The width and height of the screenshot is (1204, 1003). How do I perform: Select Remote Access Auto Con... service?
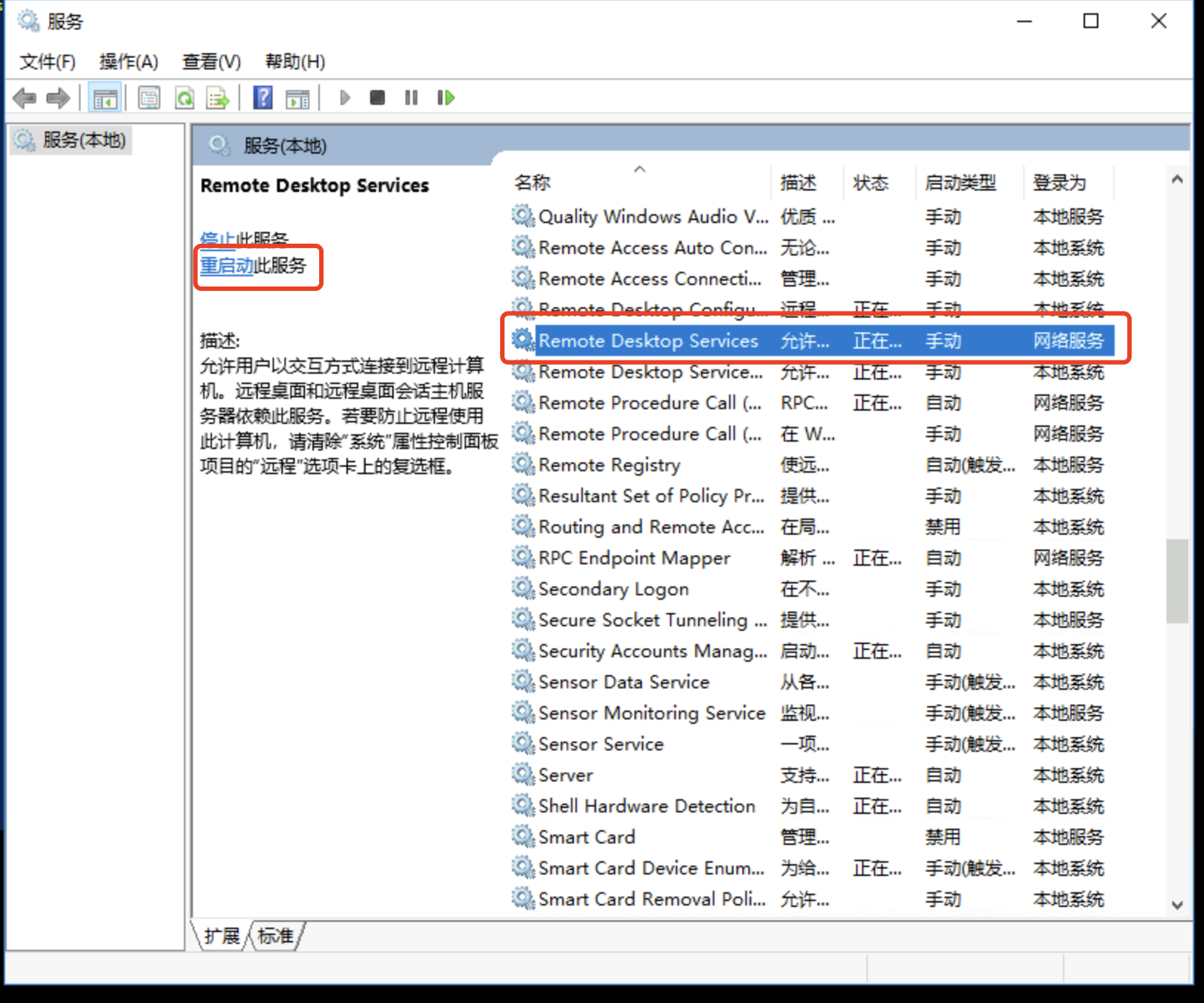click(x=813, y=247)
